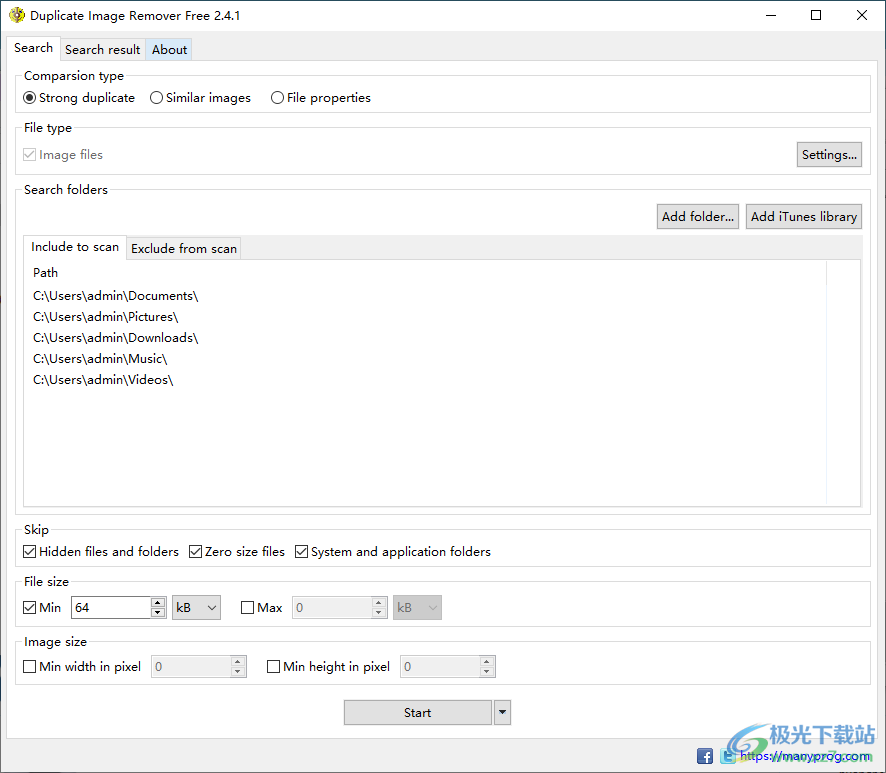The image size is (886, 773).
Task: Open the manyprog.com website link
Action: pos(805,756)
